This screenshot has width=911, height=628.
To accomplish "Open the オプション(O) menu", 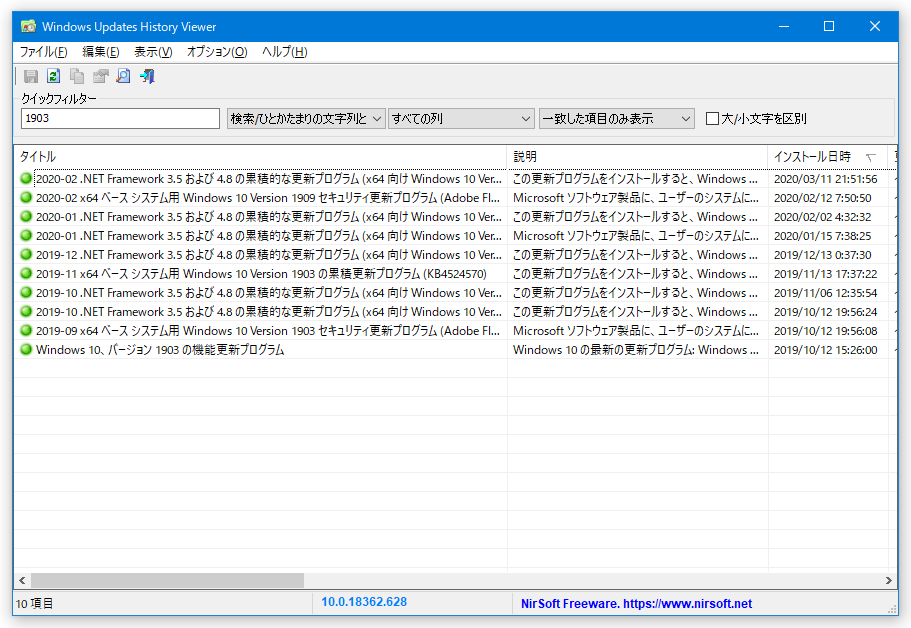I will click(217, 52).
